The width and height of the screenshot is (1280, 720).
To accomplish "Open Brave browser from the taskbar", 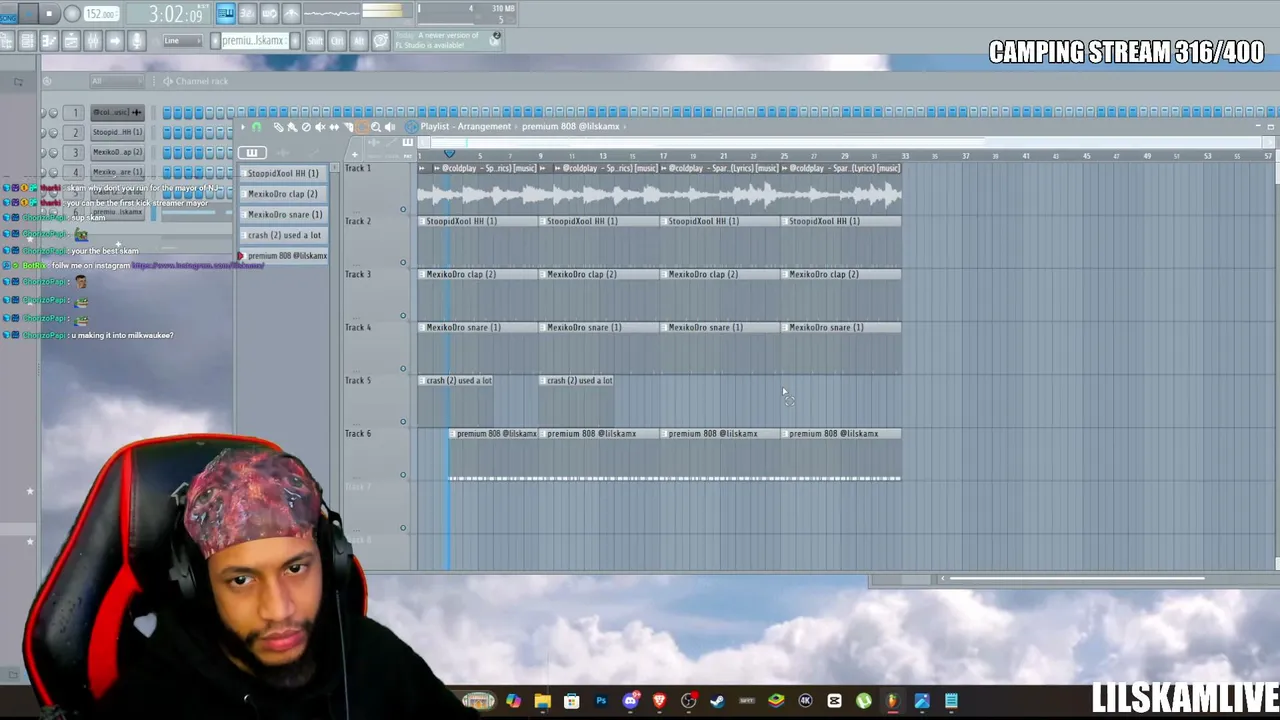I will (659, 701).
